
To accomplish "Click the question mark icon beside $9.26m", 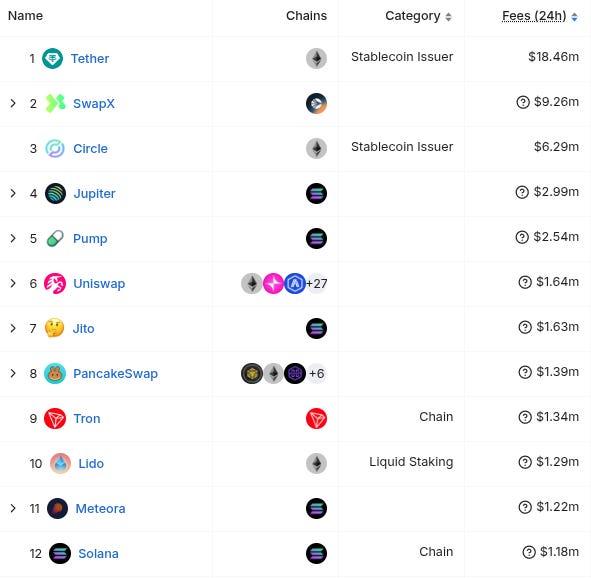I will [x=523, y=102].
